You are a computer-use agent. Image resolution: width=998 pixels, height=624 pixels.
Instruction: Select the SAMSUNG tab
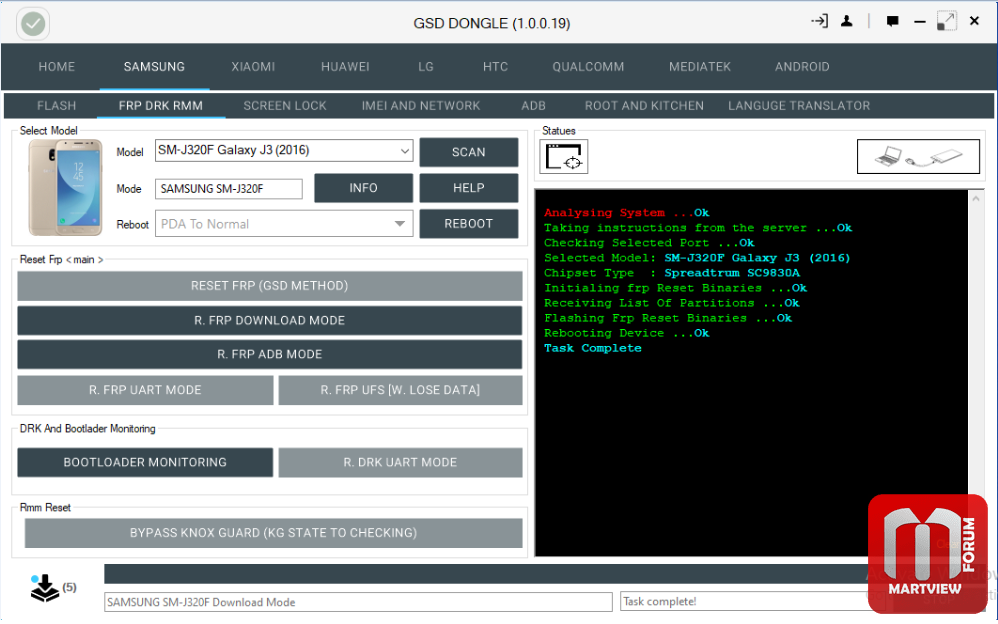[154, 67]
